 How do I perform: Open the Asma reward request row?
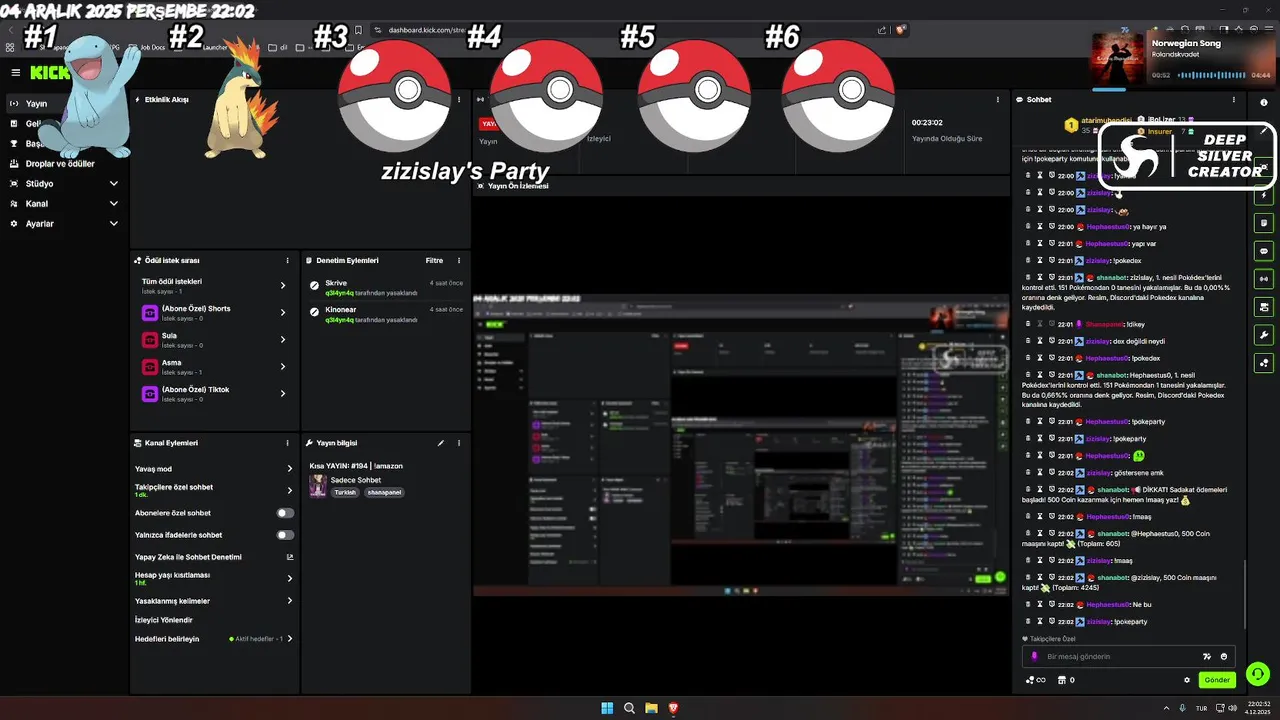[x=214, y=366]
